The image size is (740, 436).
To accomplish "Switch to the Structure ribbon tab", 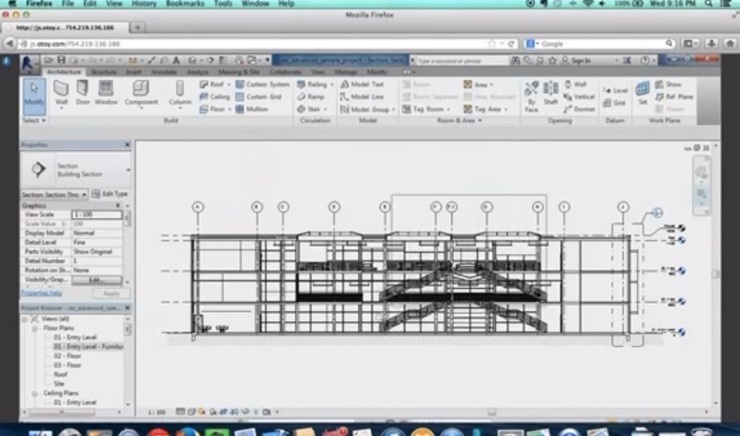I will pyautogui.click(x=103, y=72).
